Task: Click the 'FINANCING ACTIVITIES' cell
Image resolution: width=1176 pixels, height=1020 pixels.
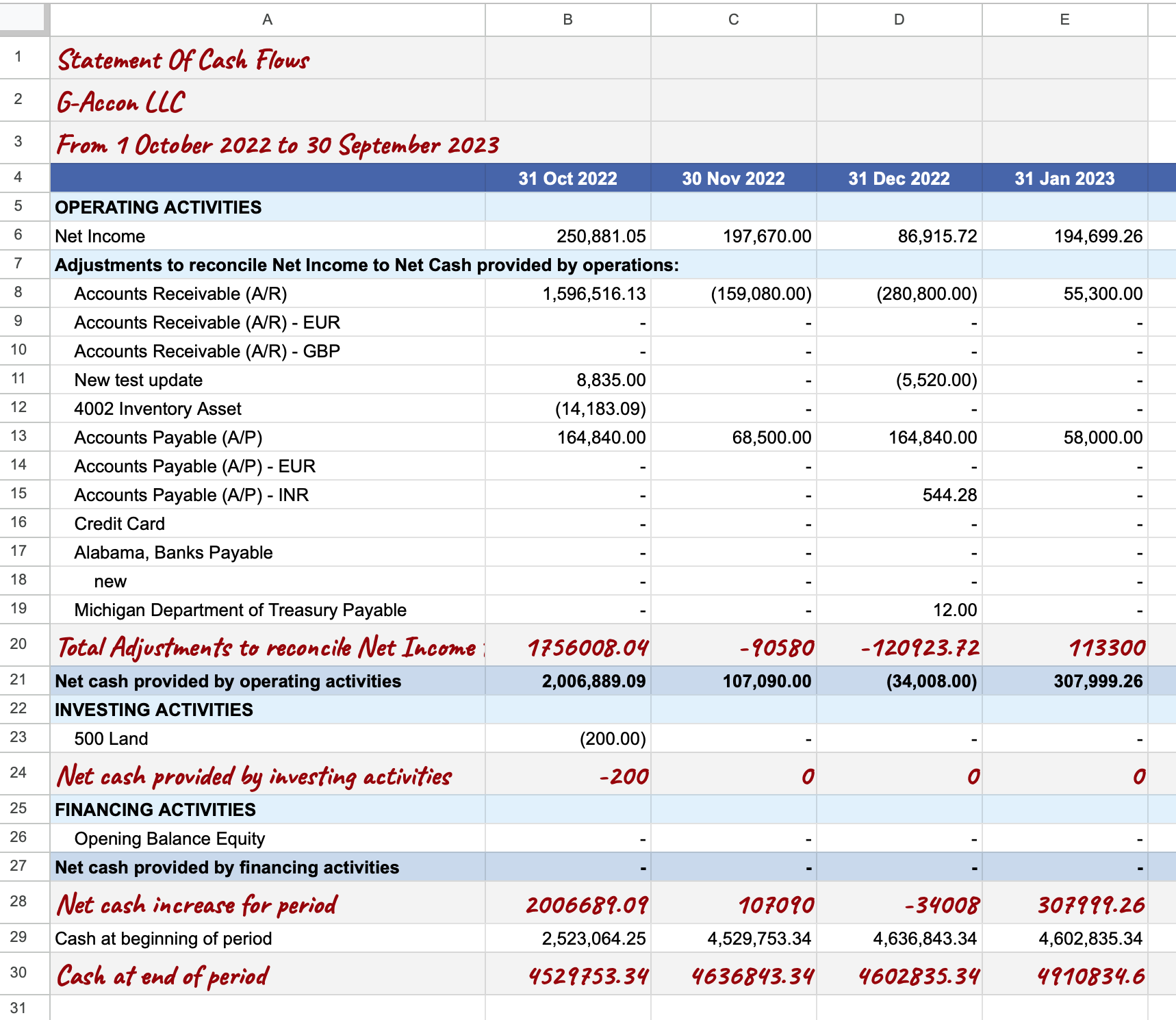Action: point(268,809)
